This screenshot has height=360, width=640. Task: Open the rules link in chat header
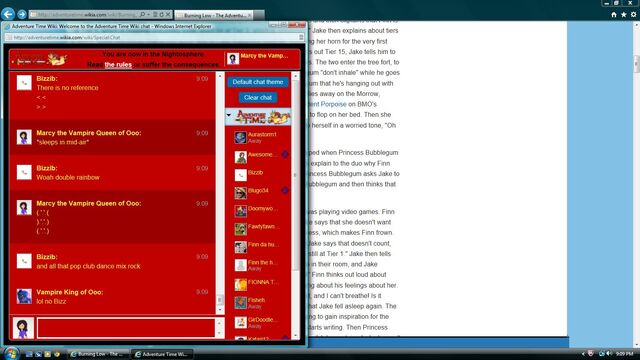pos(118,65)
